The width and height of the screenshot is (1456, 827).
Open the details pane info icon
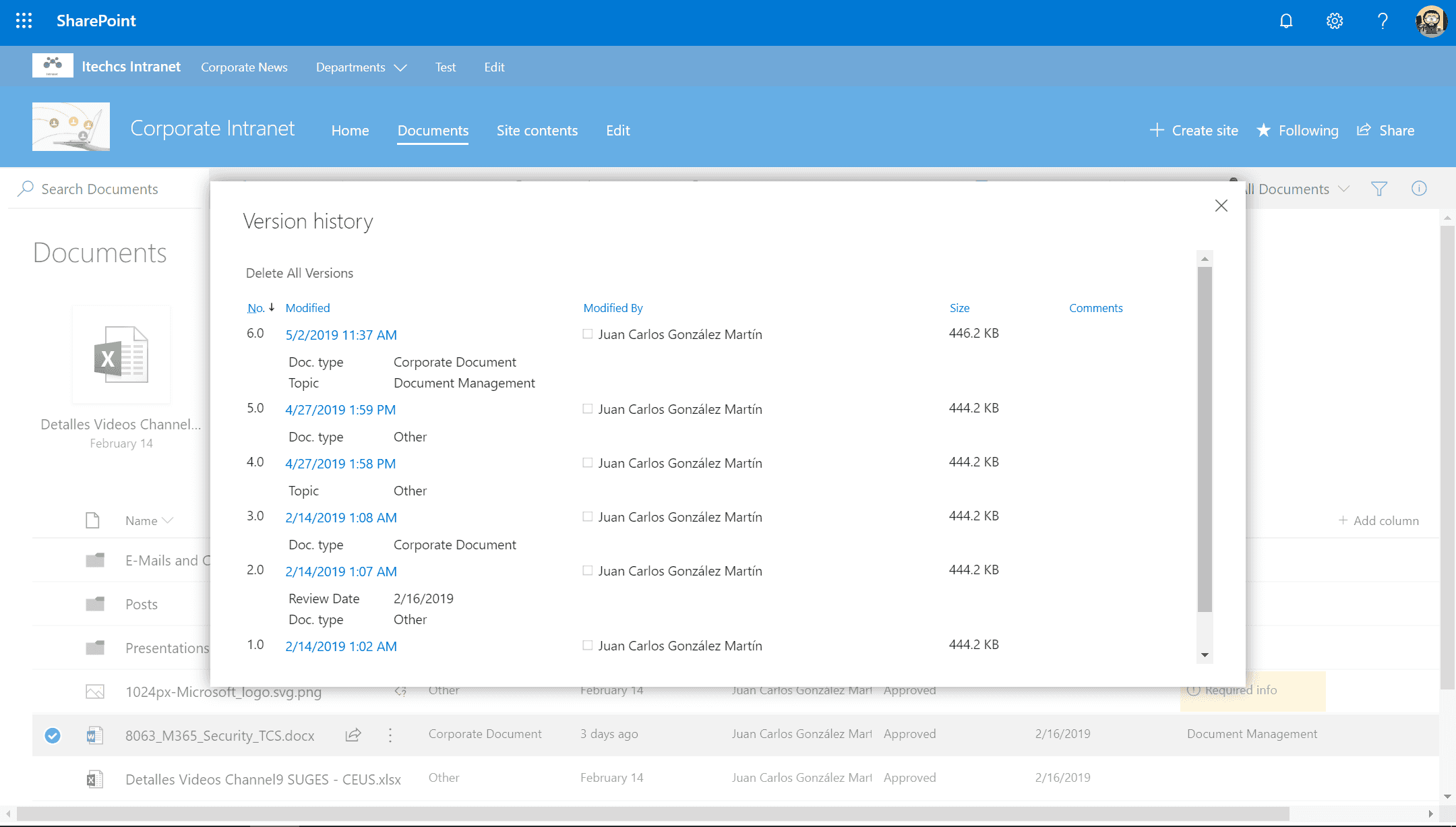[x=1419, y=189]
